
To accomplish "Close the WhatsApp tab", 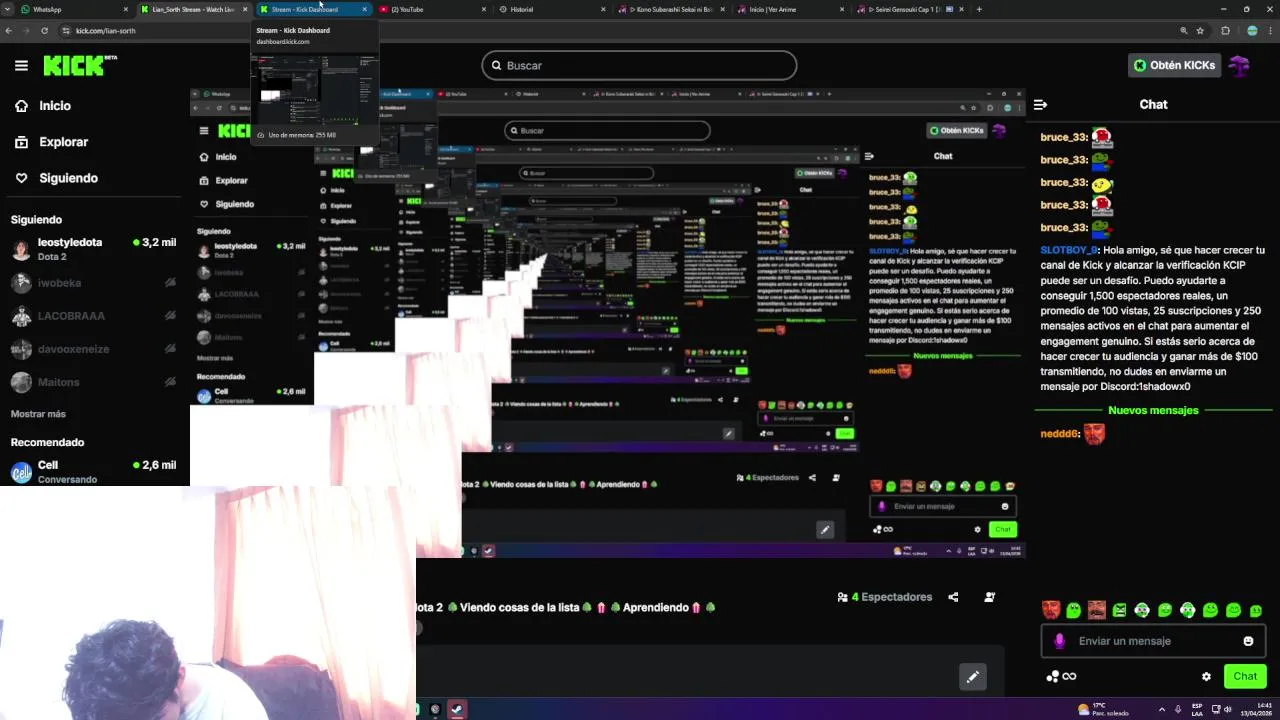I will (125, 9).
